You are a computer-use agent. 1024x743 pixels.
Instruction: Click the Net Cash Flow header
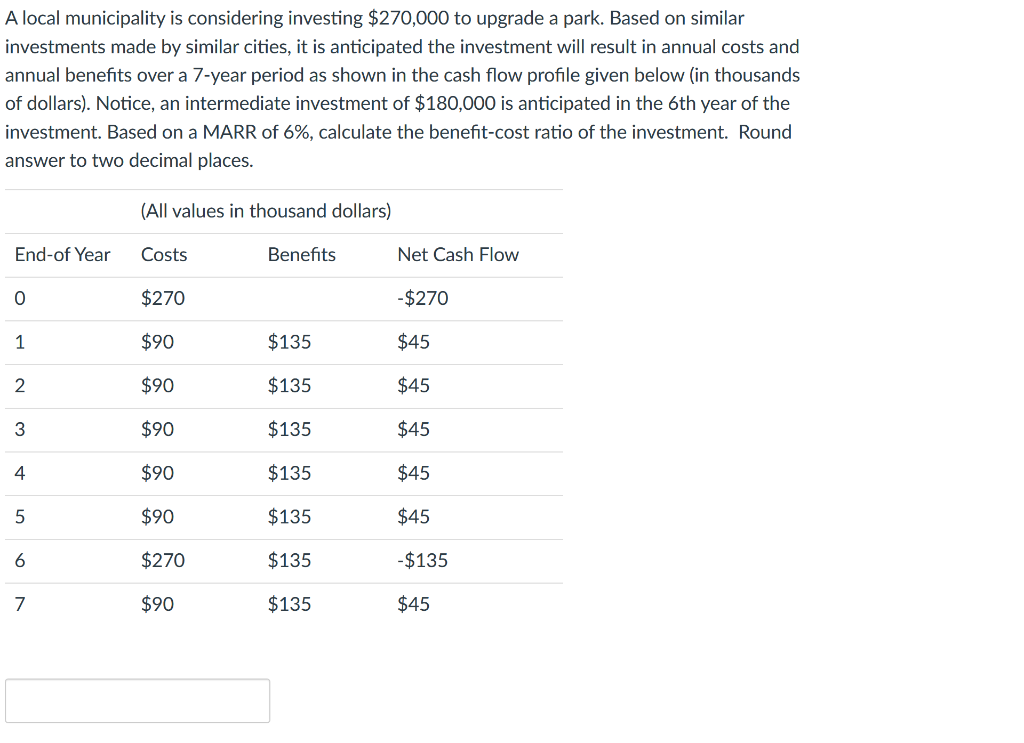(x=458, y=255)
